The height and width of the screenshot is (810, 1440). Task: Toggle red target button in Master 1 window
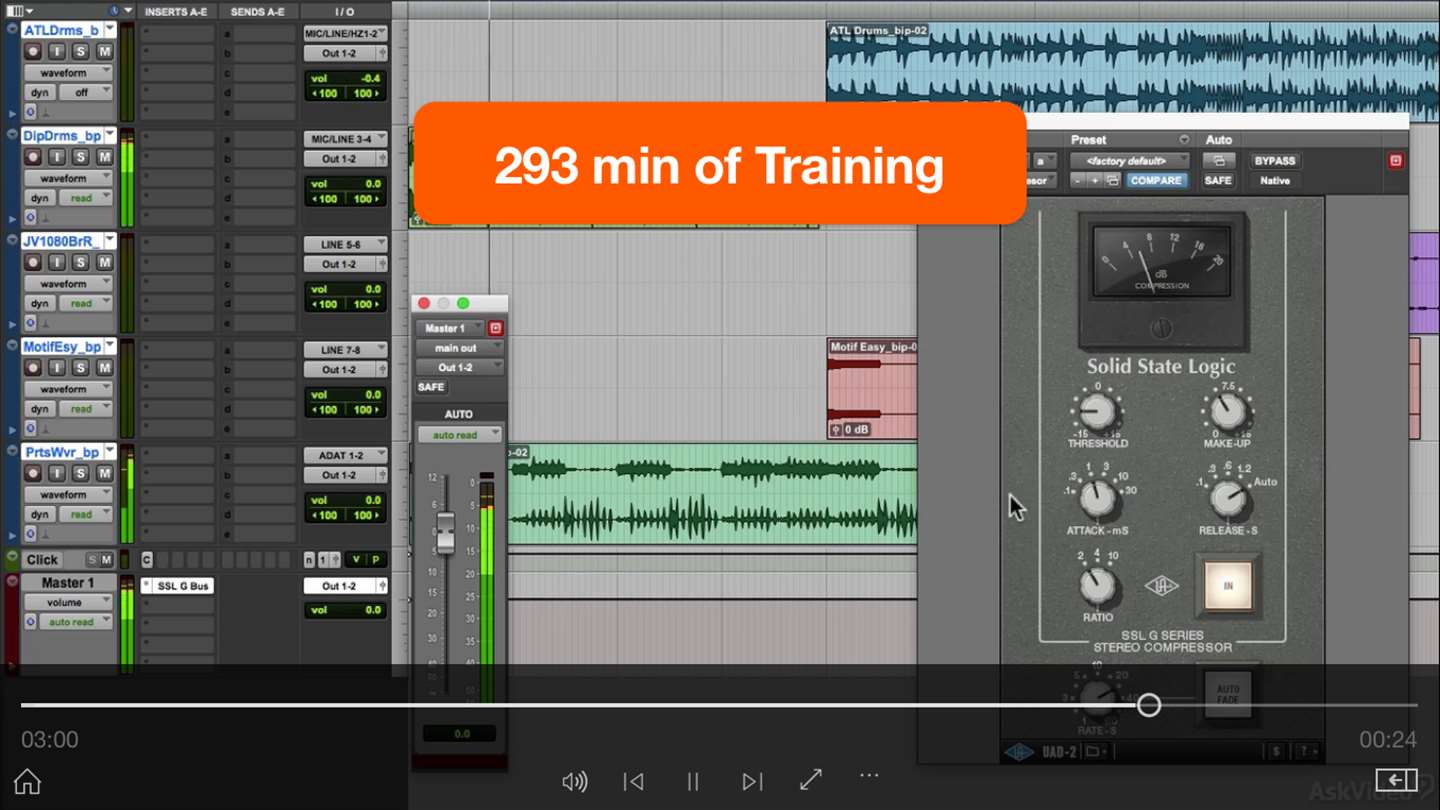coord(495,328)
